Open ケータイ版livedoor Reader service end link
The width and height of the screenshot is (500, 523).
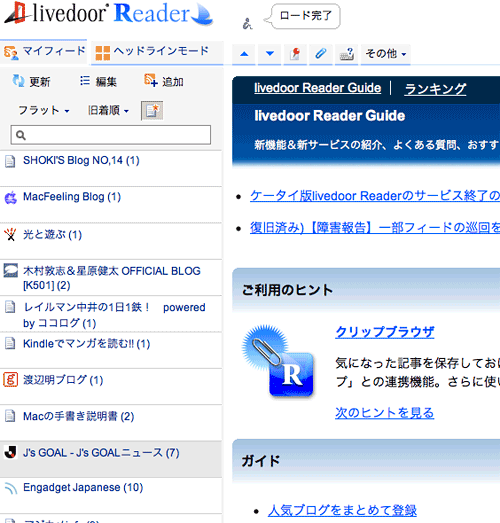[x=375, y=195]
